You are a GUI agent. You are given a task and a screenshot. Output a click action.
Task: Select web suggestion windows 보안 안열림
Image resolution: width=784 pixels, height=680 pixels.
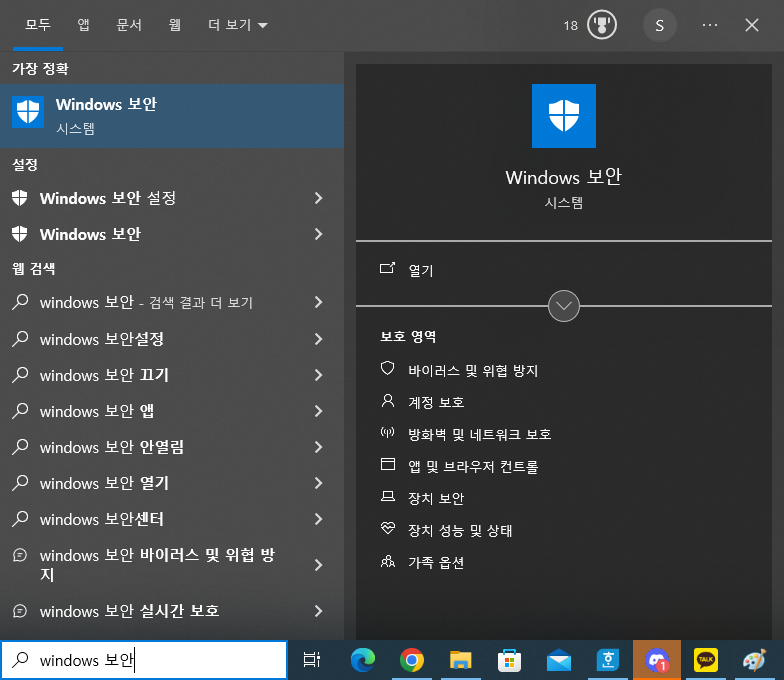[172, 448]
